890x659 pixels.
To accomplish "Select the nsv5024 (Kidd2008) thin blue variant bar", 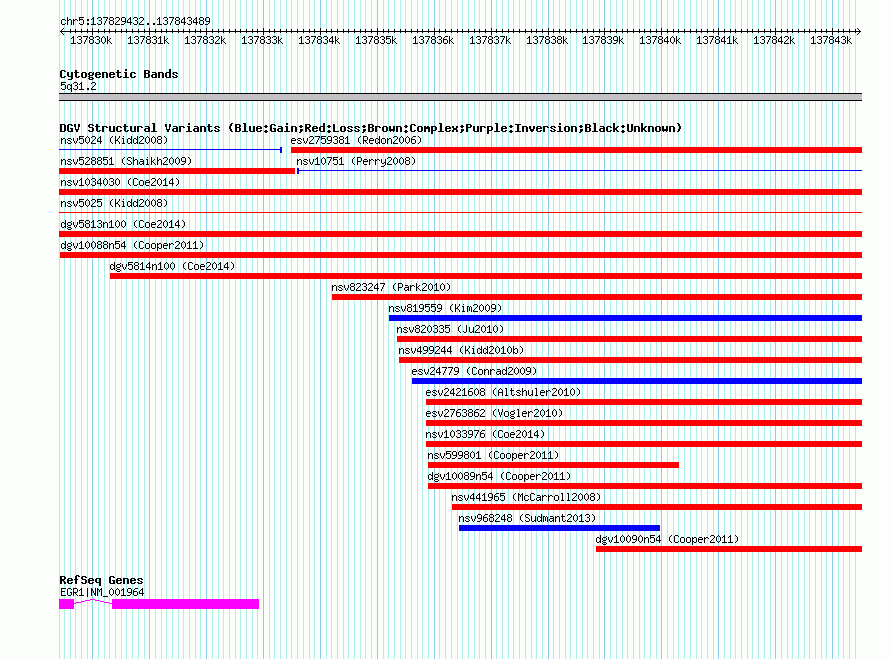I will pyautogui.click(x=171, y=150).
